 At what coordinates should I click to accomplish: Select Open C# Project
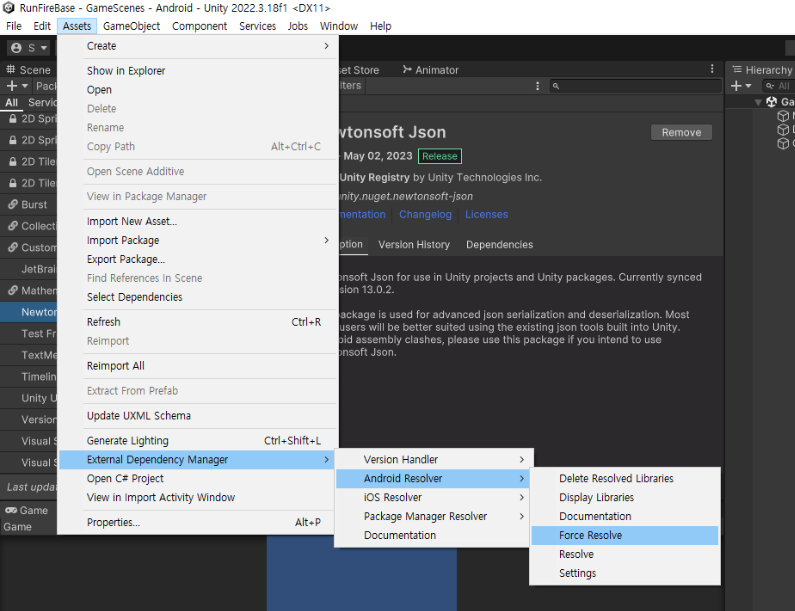197,478
